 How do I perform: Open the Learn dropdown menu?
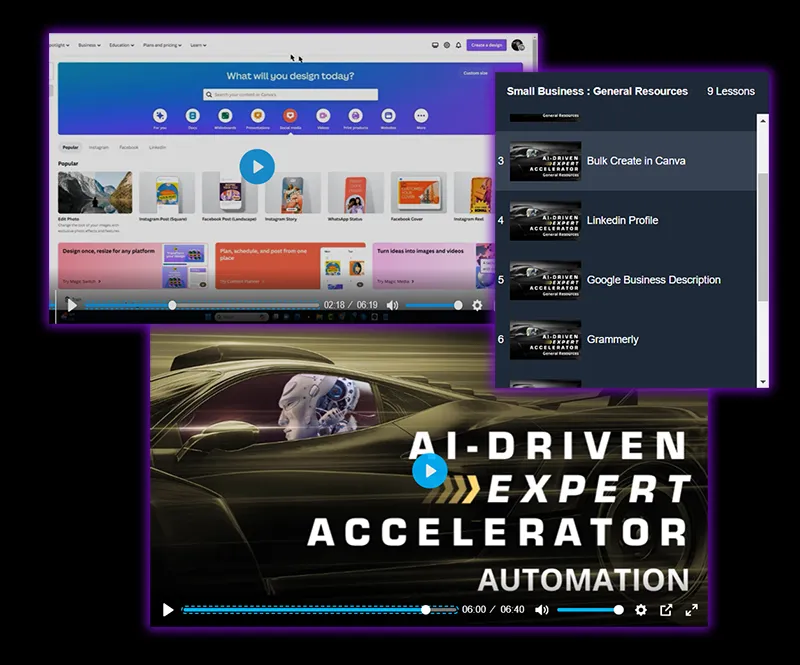tap(198, 45)
